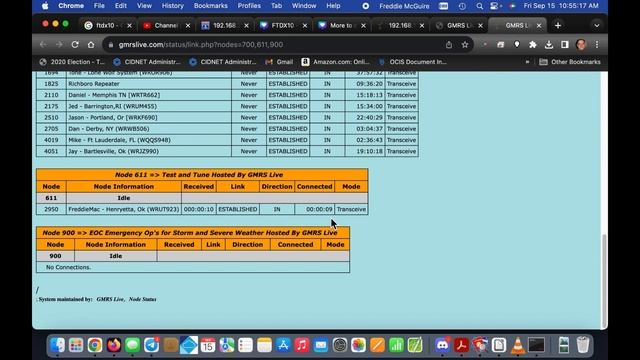Open the OCIS Document bookmark

pos(413,62)
